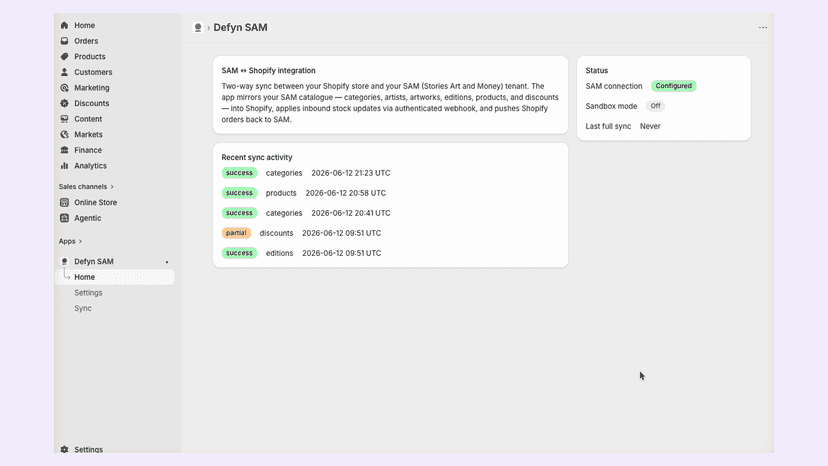Click the pin dot beside Defyn SAM

tap(167, 262)
